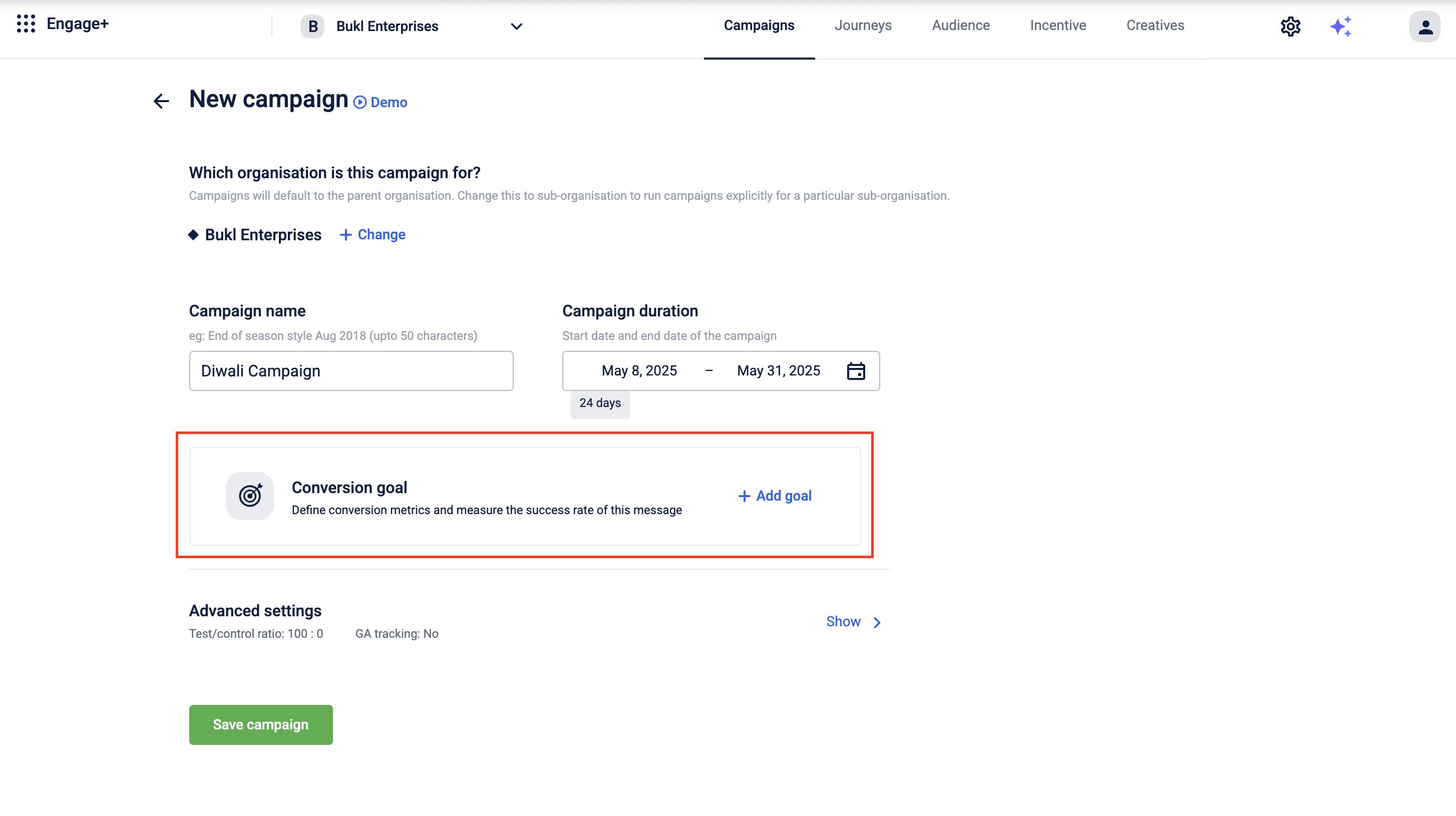The width and height of the screenshot is (1456, 816).
Task: Click Change next to Bukl Enterprises
Action: pos(373,234)
